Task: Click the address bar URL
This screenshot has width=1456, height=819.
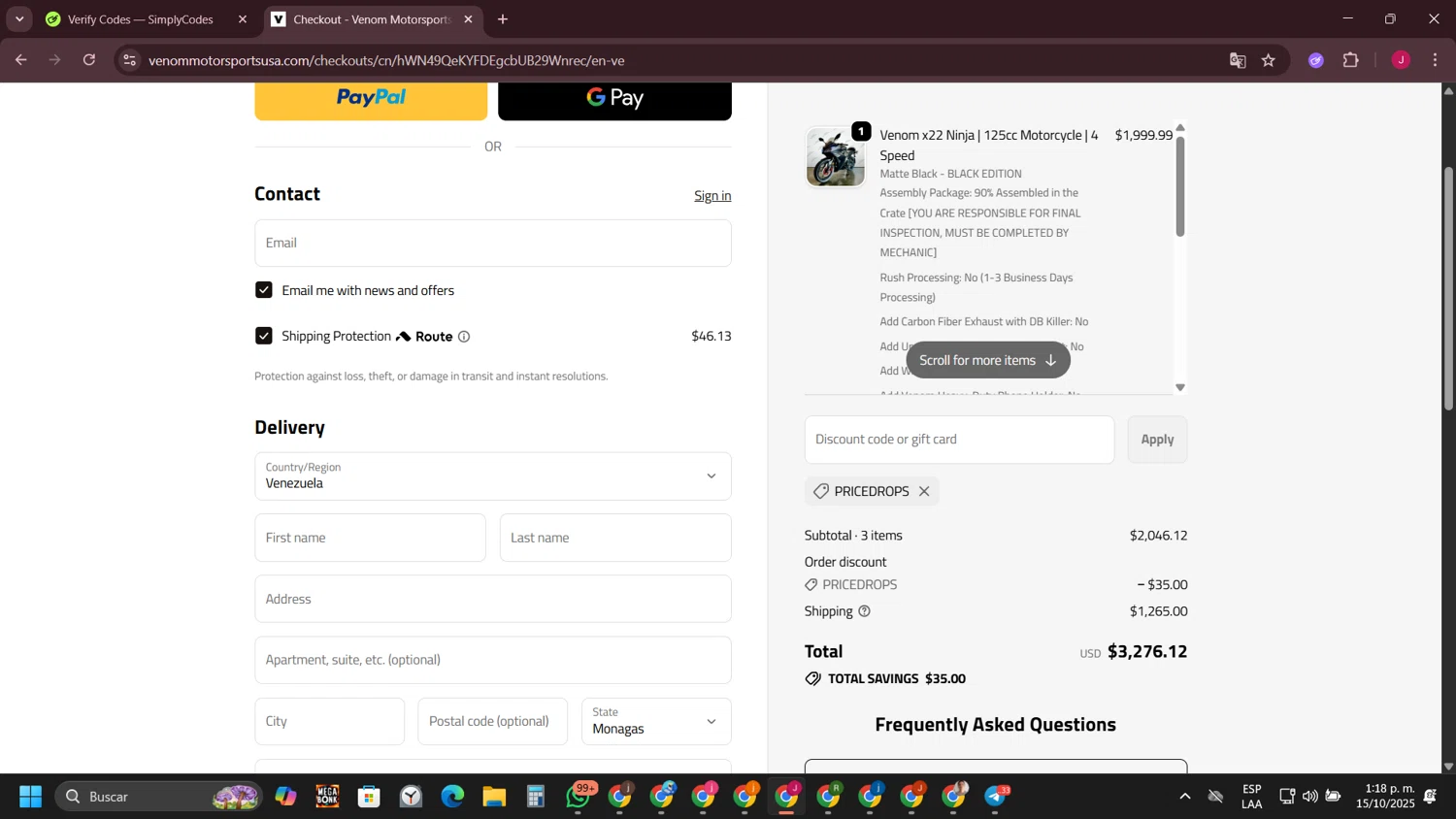Action: (x=386, y=60)
